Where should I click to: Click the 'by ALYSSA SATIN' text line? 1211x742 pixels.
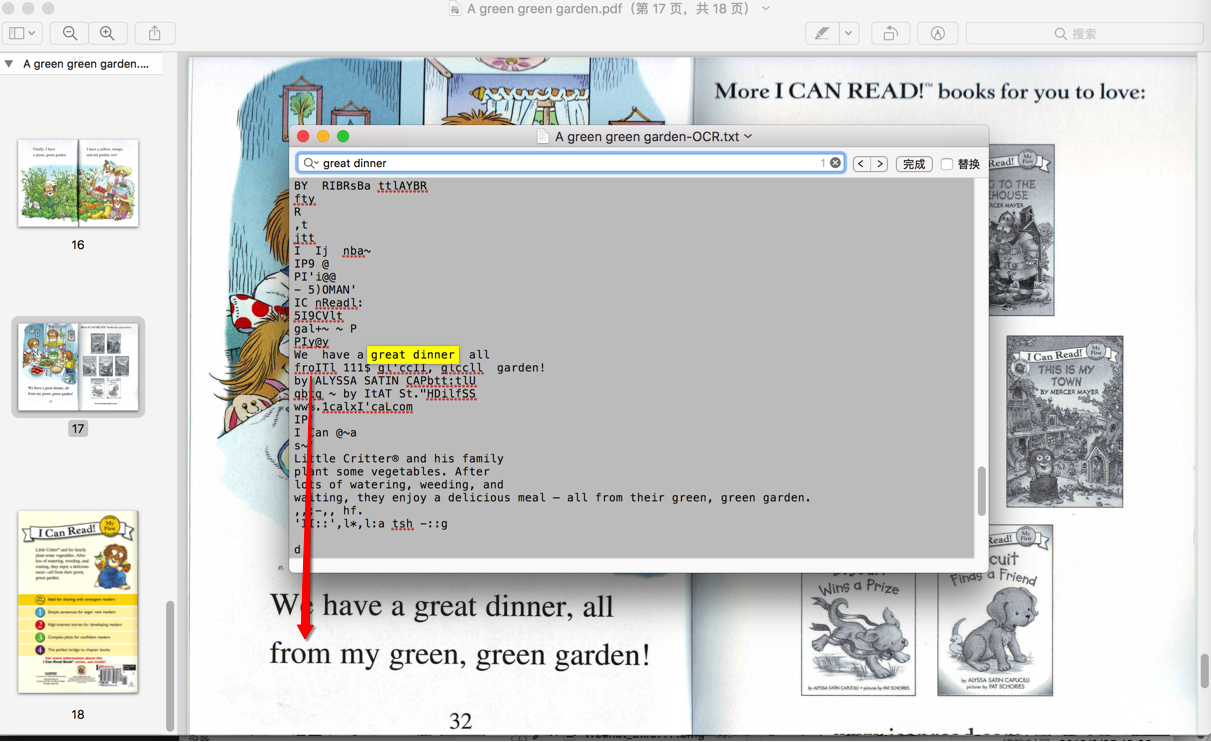click(x=385, y=381)
